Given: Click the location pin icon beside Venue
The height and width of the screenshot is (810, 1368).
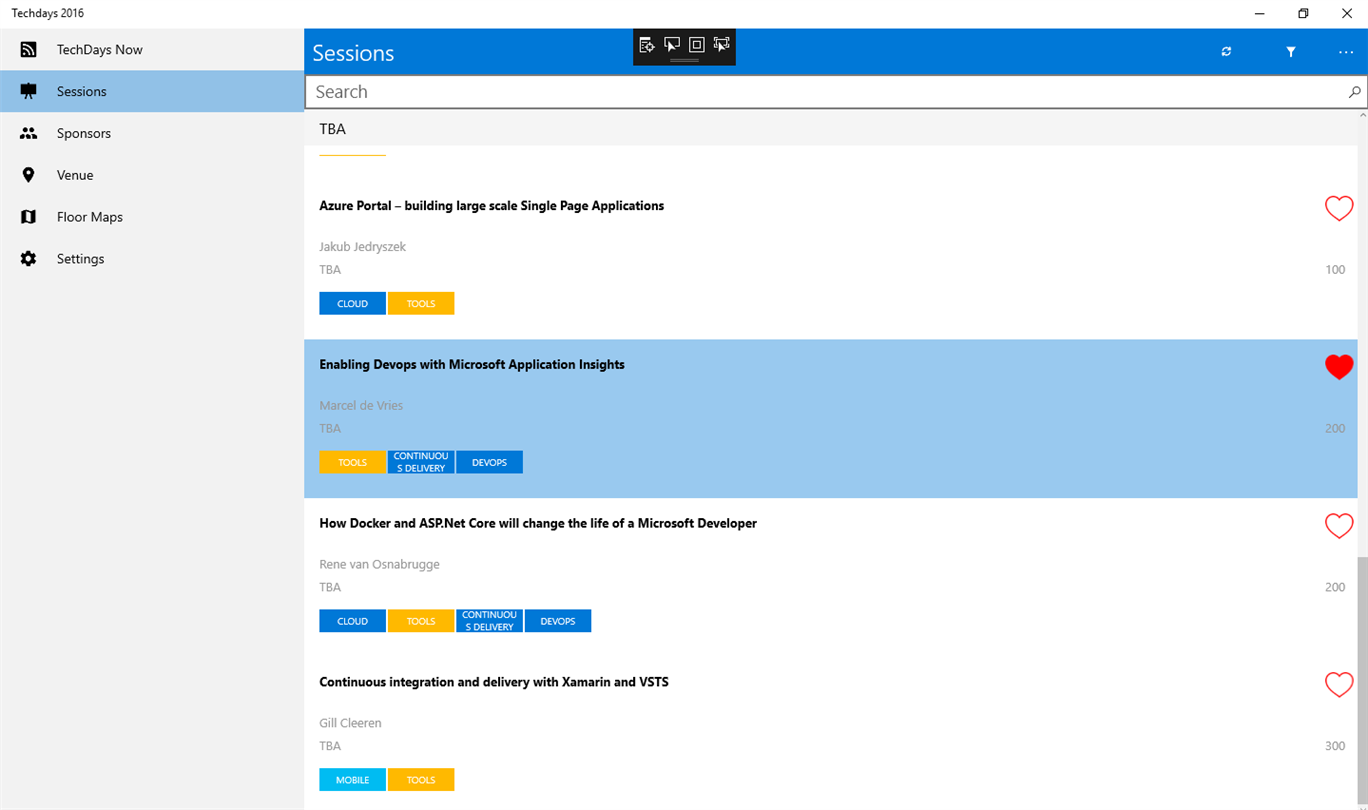Looking at the screenshot, I should (x=28, y=175).
